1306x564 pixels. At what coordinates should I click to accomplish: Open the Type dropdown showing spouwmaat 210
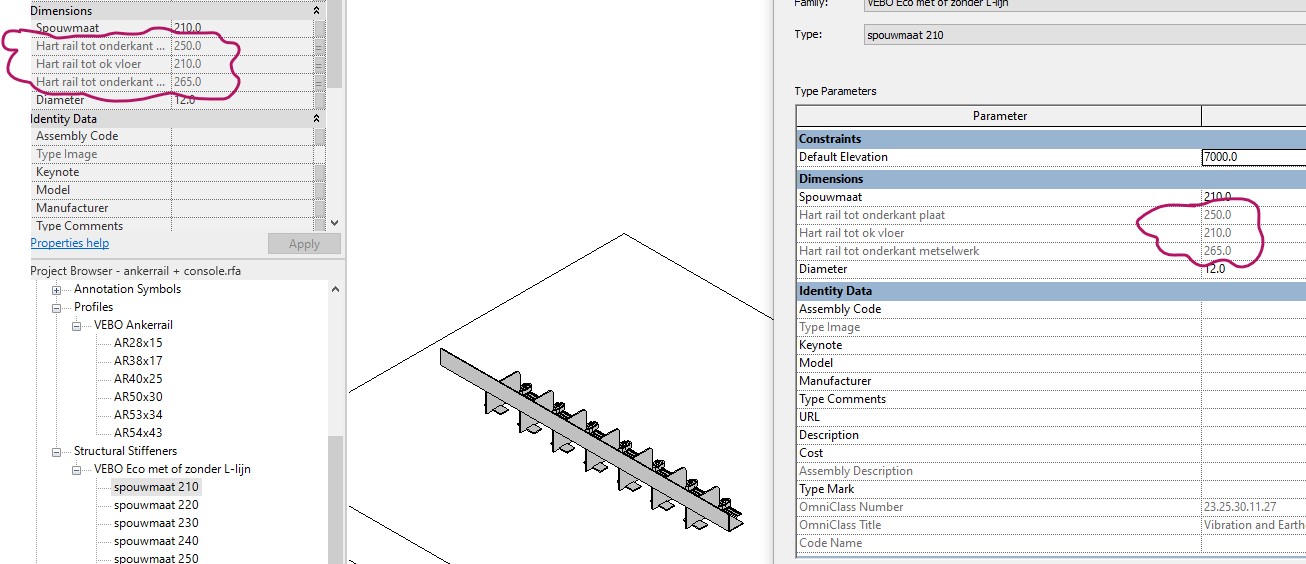pyautogui.click(x=1084, y=35)
